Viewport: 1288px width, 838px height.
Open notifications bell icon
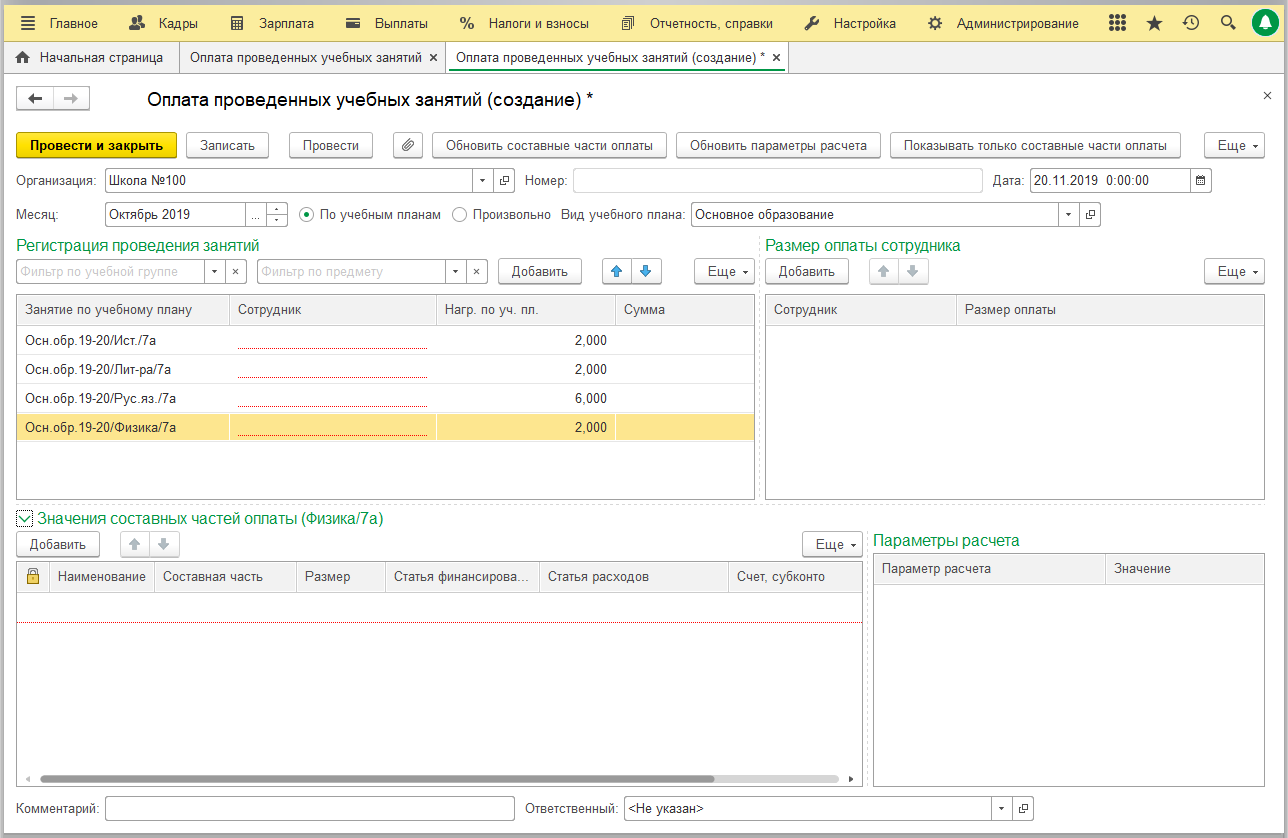click(1264, 23)
